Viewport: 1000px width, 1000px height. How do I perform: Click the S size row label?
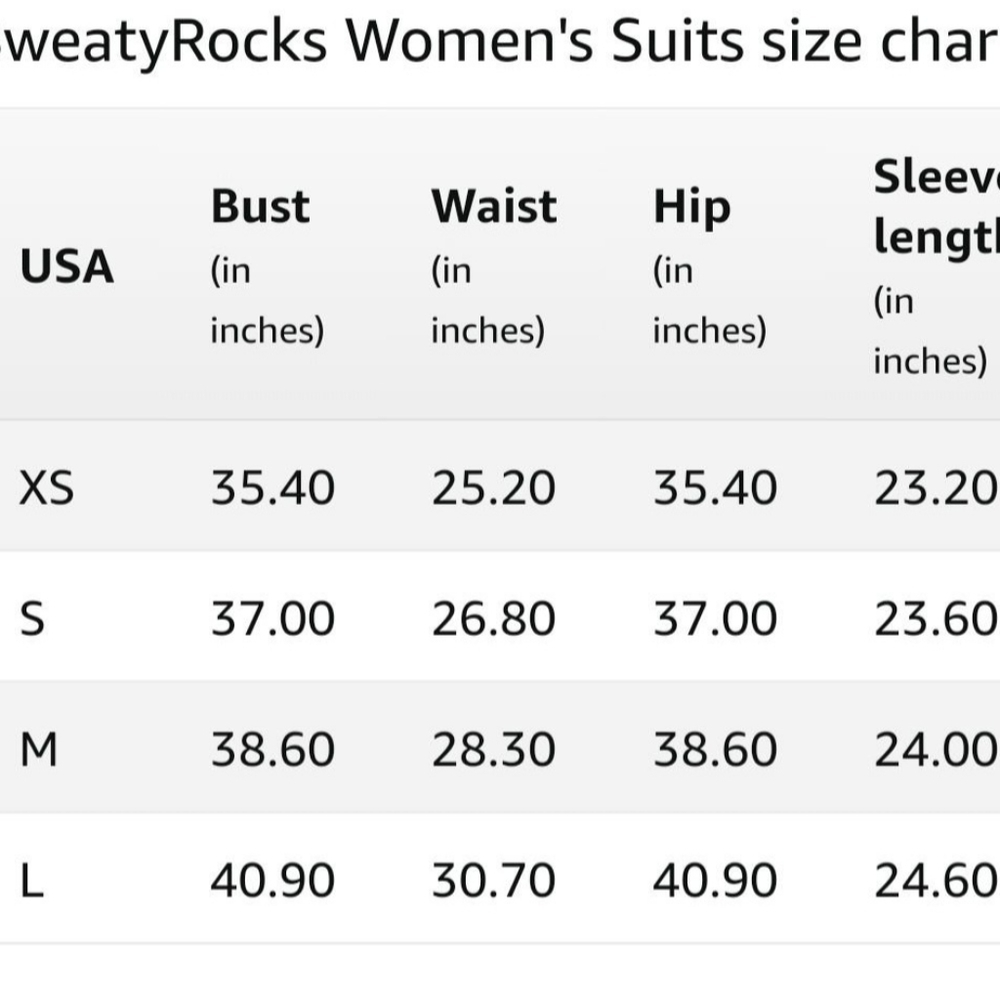pos(32,619)
